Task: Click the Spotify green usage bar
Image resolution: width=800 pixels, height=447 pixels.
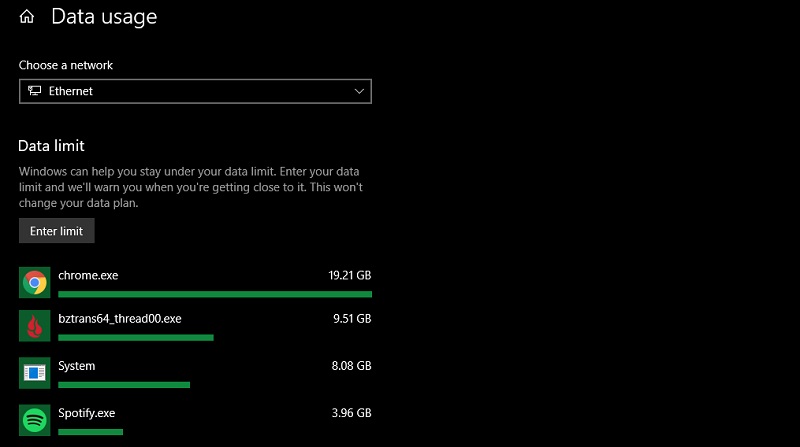Action: coord(91,431)
